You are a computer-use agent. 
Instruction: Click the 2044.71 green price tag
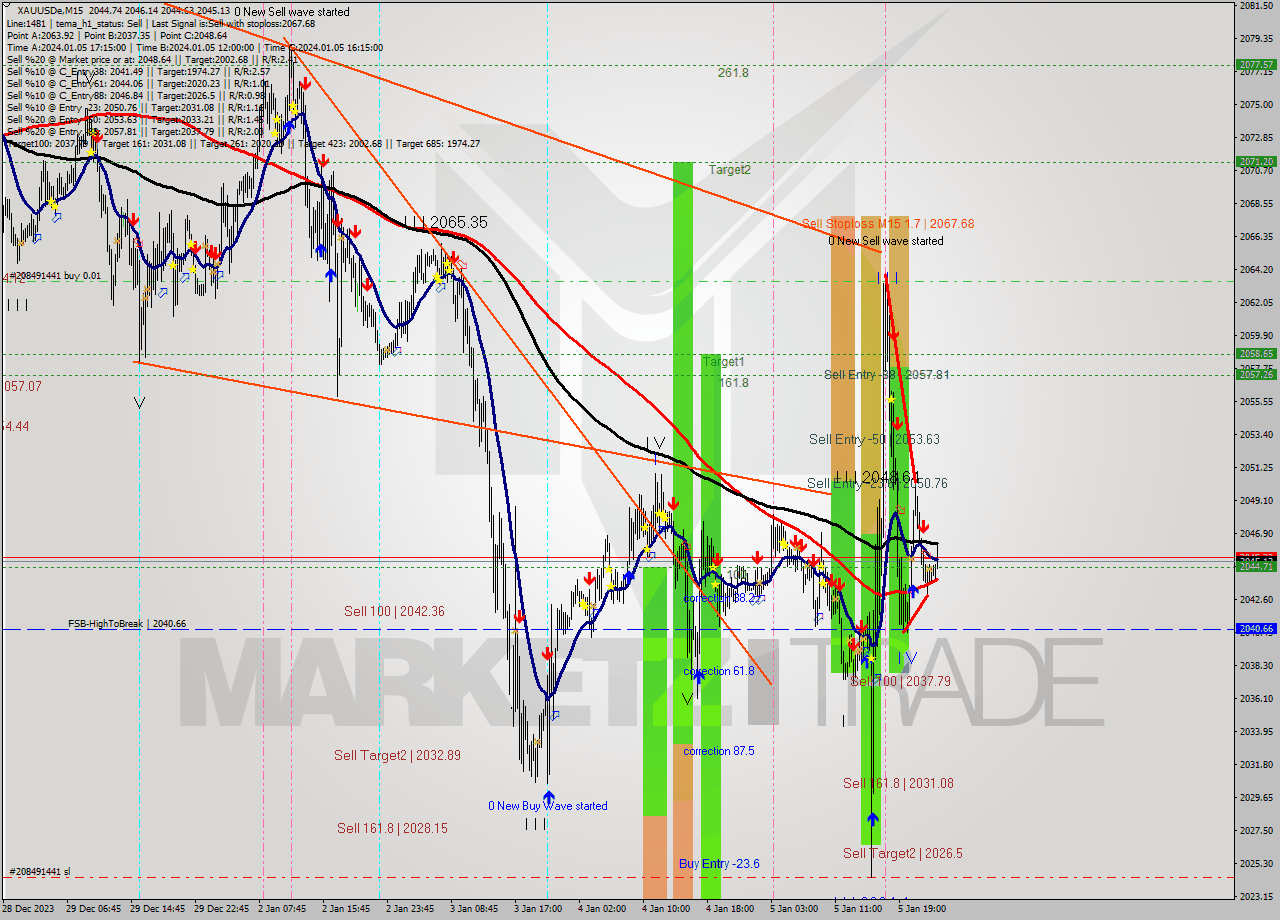(1256, 566)
